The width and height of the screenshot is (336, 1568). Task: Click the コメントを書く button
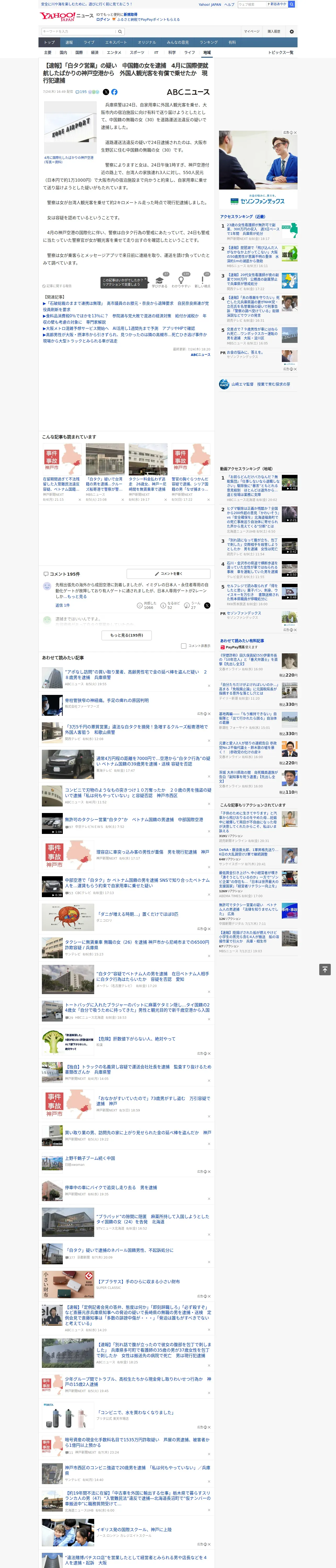pos(168,573)
